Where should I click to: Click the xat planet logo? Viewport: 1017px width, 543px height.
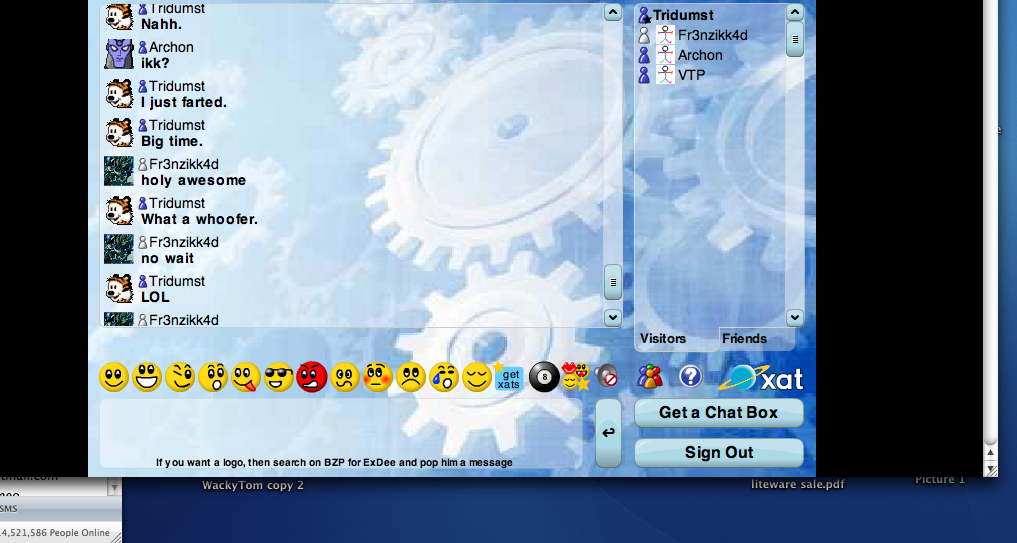(x=761, y=378)
